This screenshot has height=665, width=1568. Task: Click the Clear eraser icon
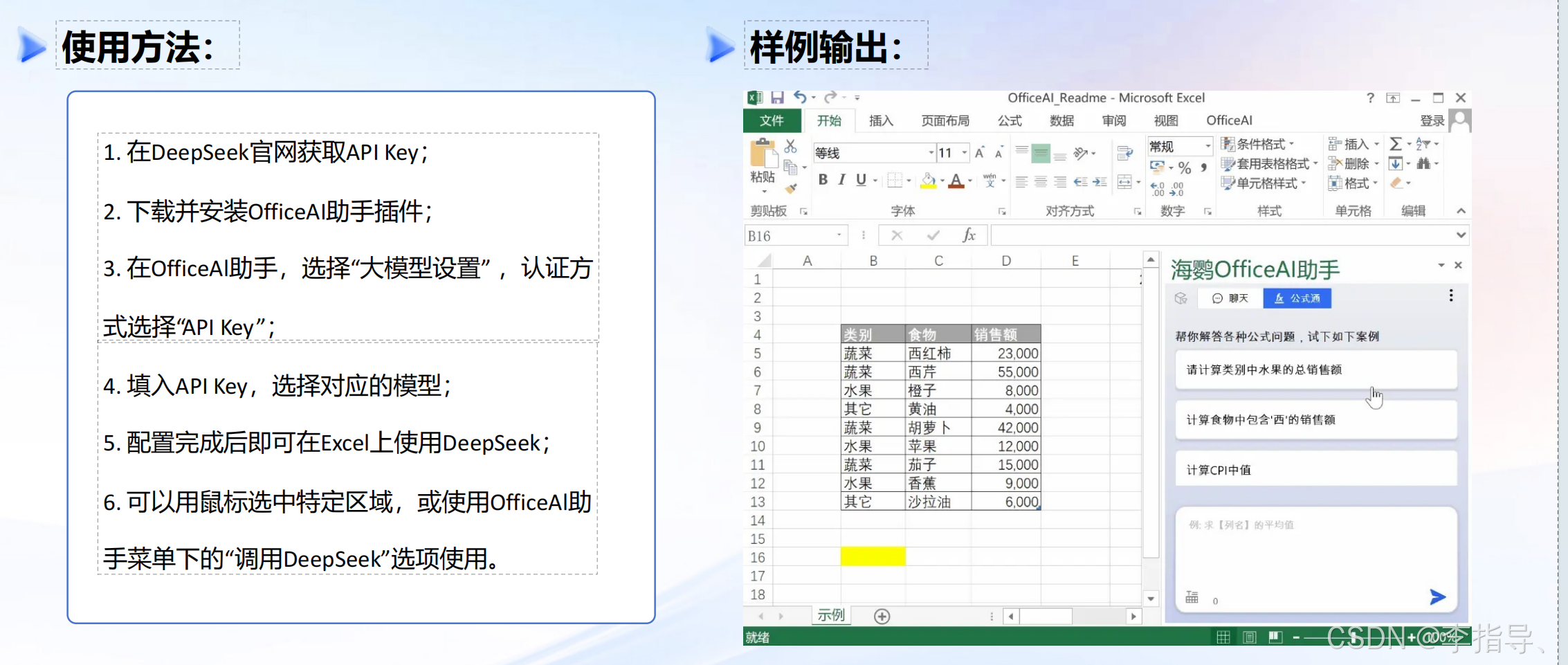1396,183
